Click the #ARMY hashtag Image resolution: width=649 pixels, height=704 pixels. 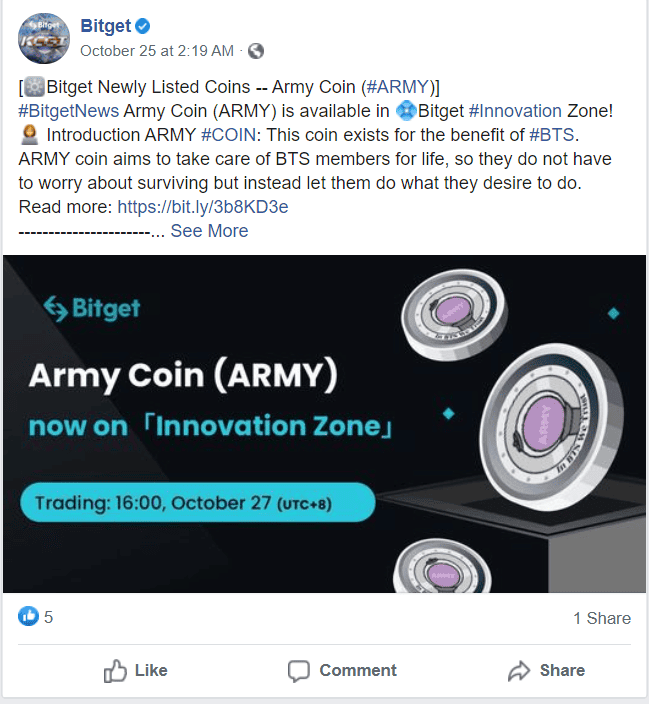point(398,87)
